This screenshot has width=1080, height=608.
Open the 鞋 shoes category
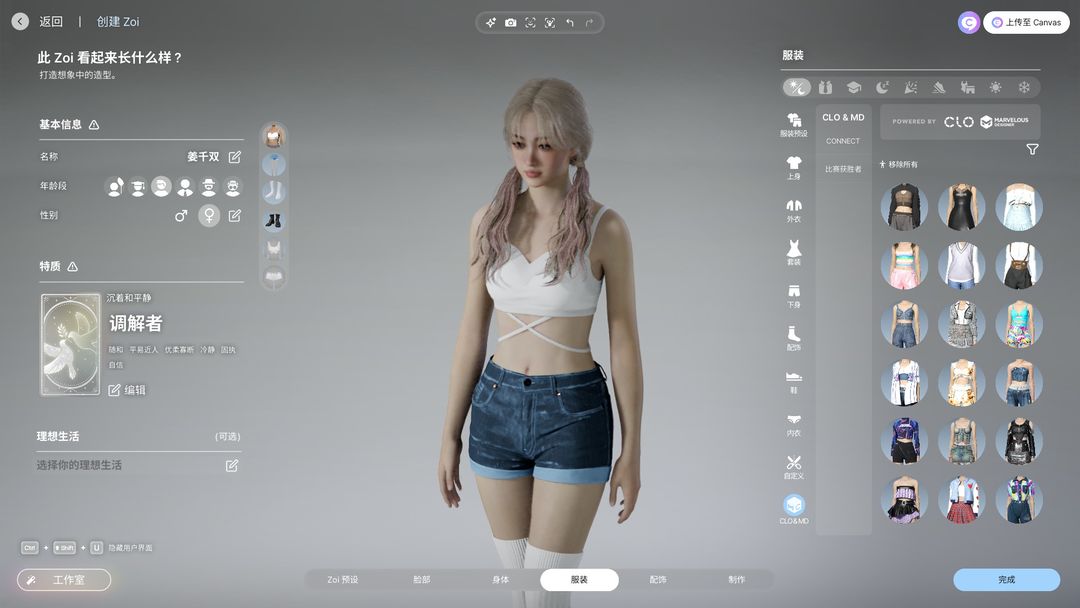coord(793,381)
